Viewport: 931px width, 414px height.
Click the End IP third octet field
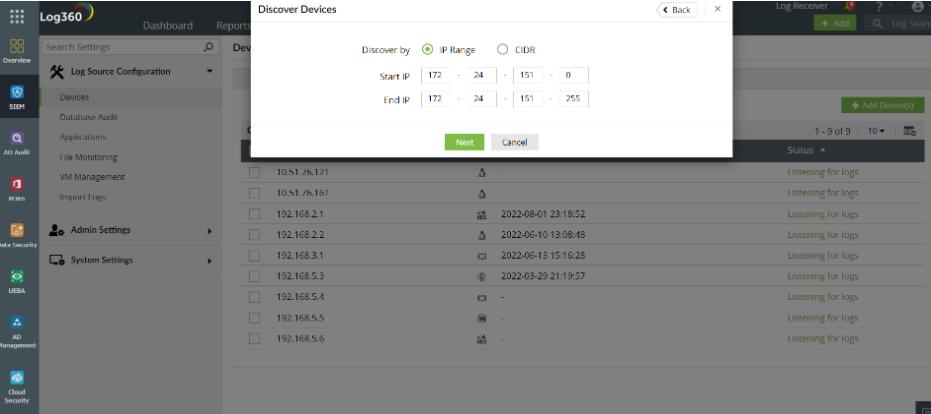(527, 99)
